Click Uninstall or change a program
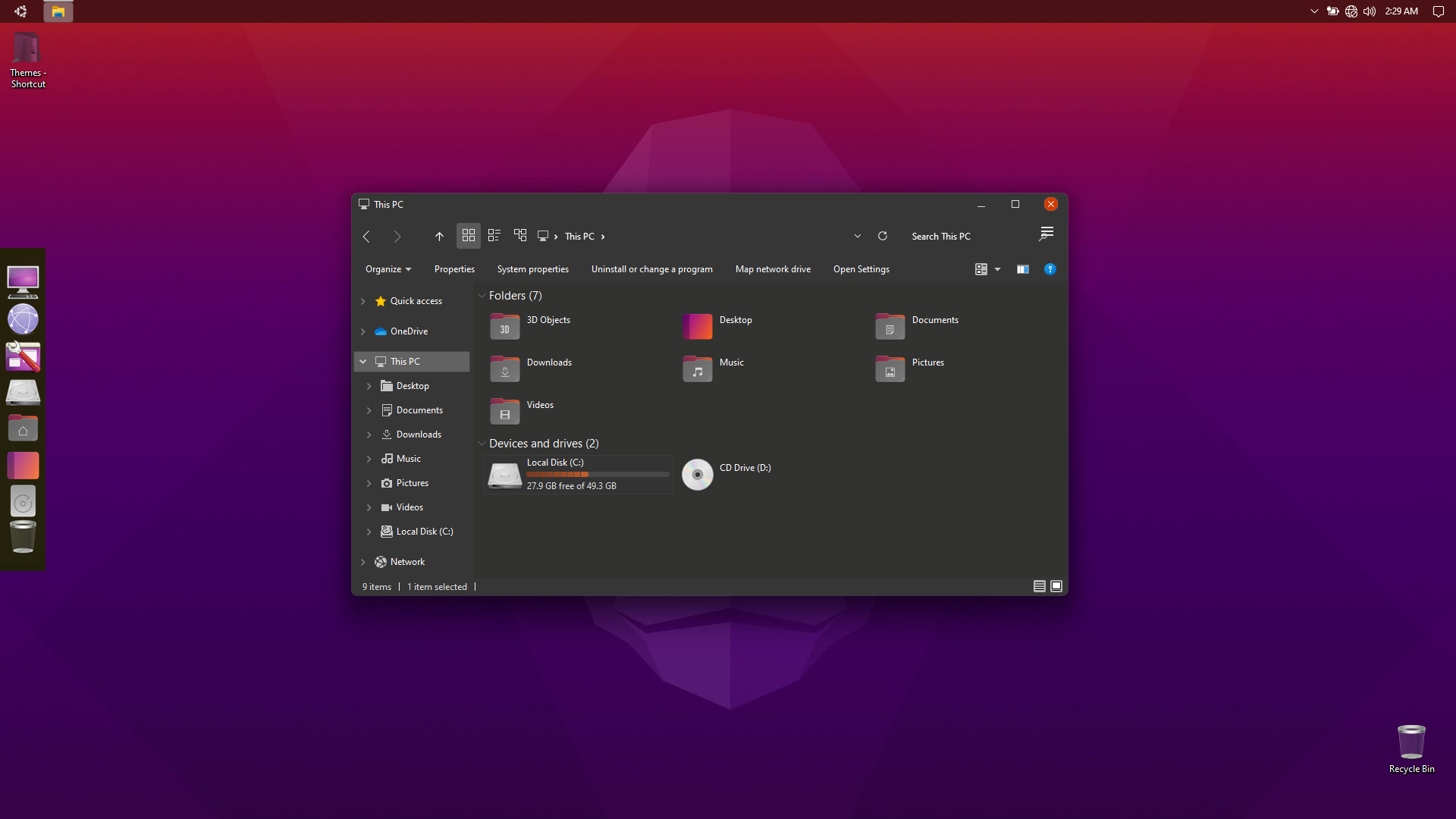Viewport: 1456px width, 819px height. 652,269
